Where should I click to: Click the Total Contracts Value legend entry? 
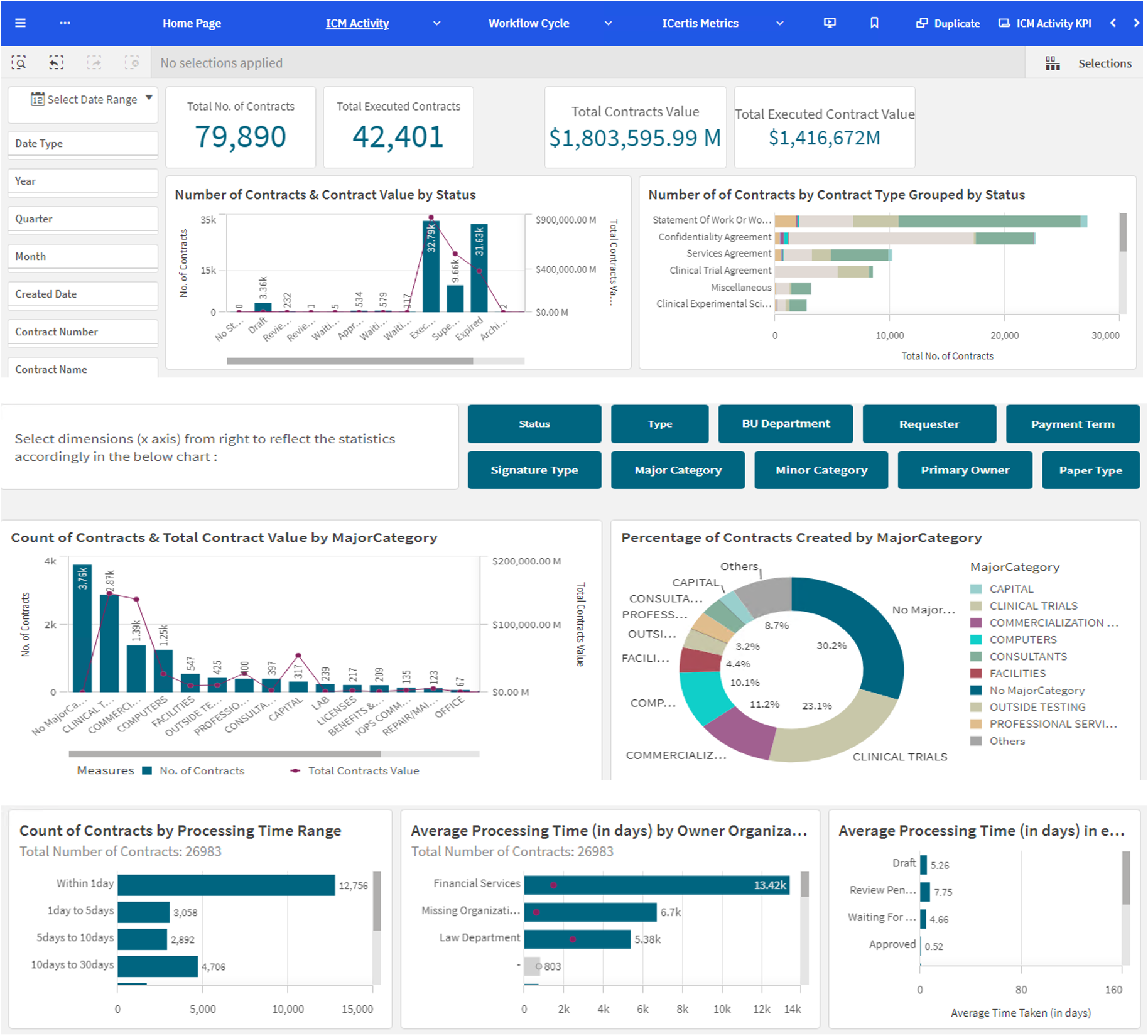[355, 770]
